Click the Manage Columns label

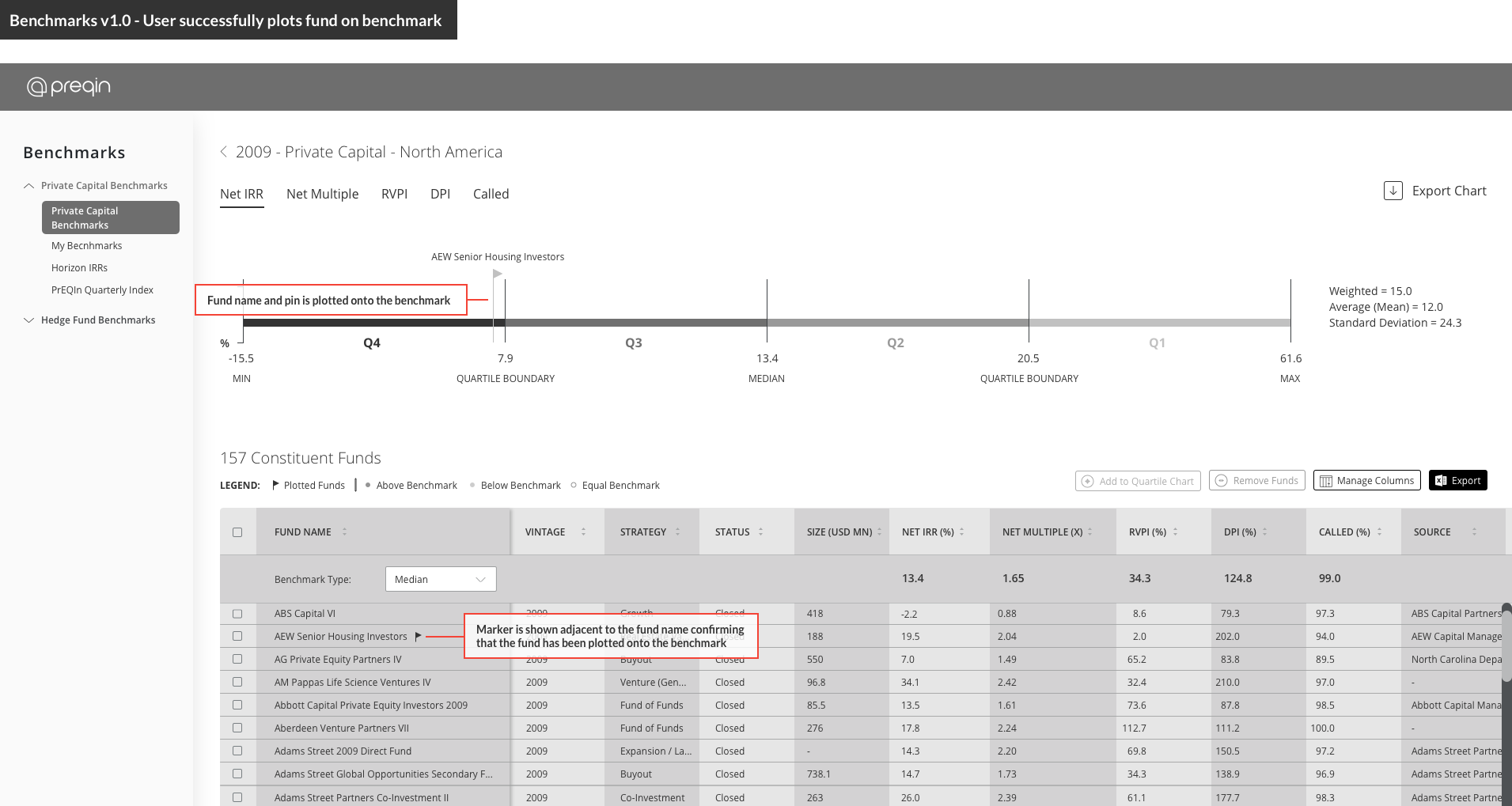(x=1375, y=480)
